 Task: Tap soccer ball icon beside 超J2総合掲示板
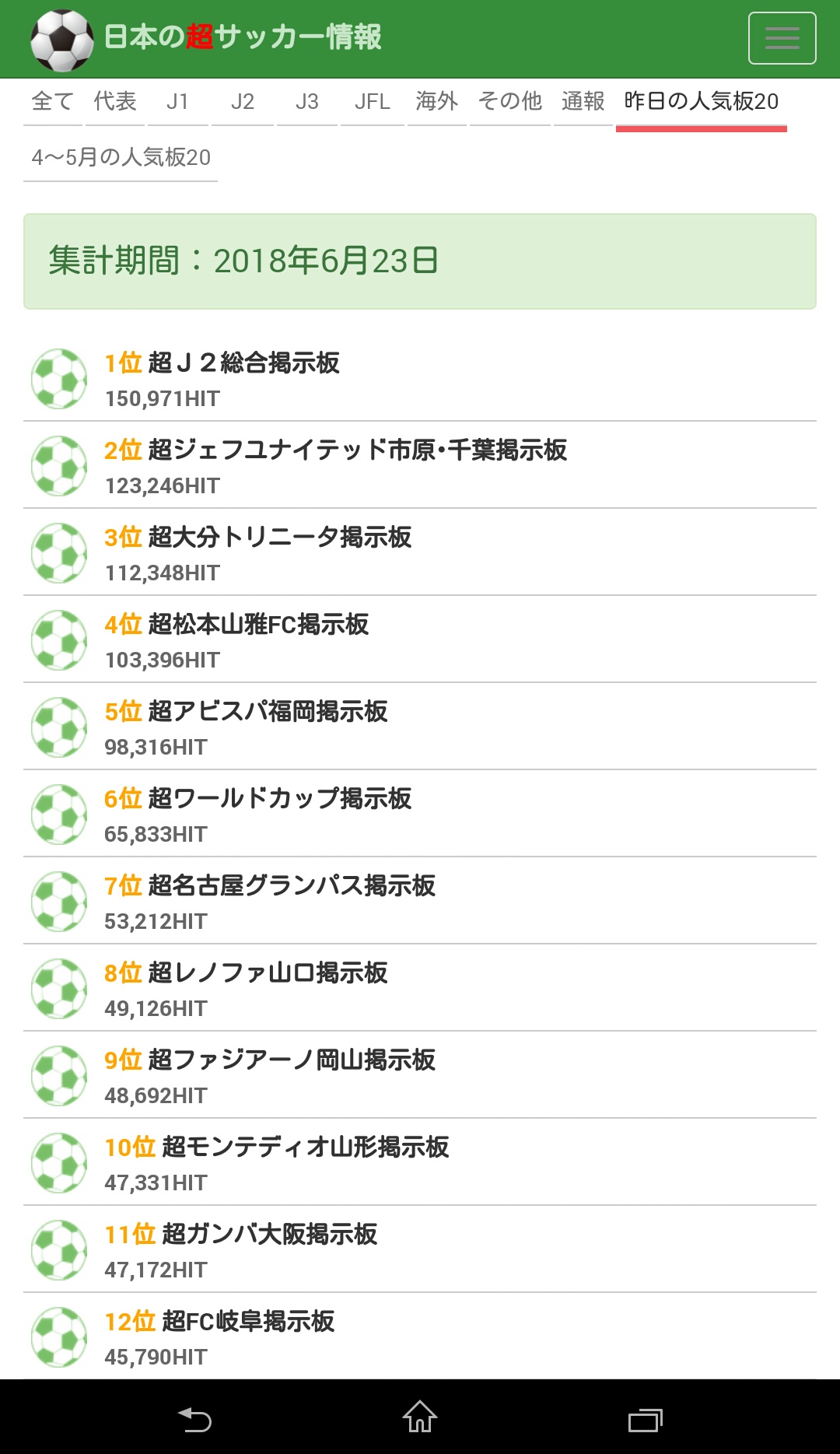[59, 379]
